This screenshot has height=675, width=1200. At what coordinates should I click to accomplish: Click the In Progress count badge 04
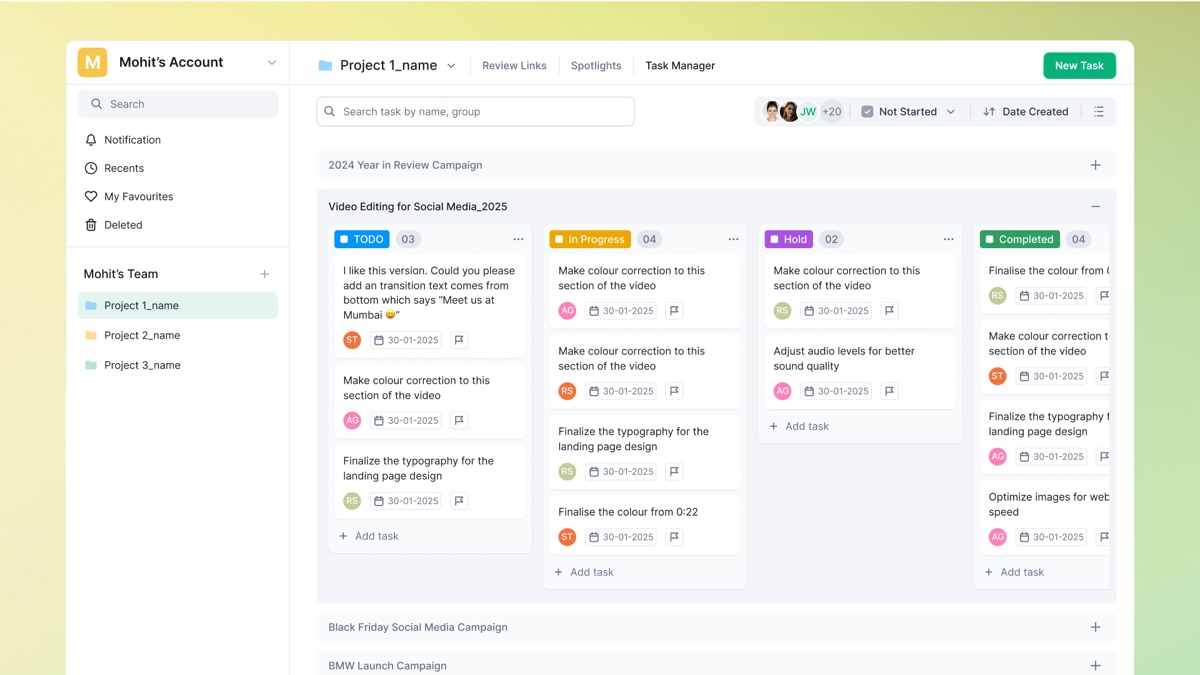[649, 239]
